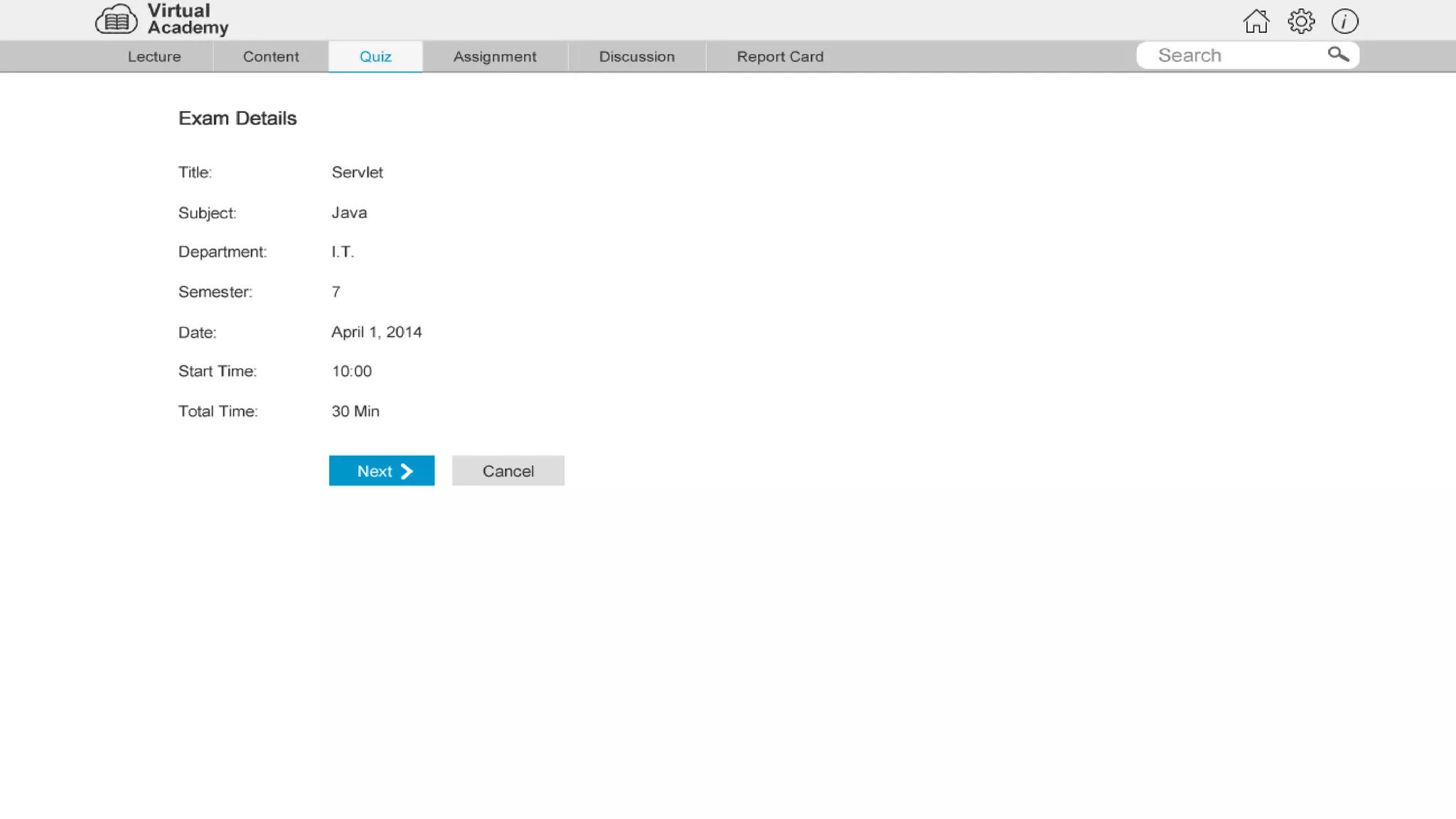
Task: Click the search magnifier icon
Action: click(x=1338, y=55)
